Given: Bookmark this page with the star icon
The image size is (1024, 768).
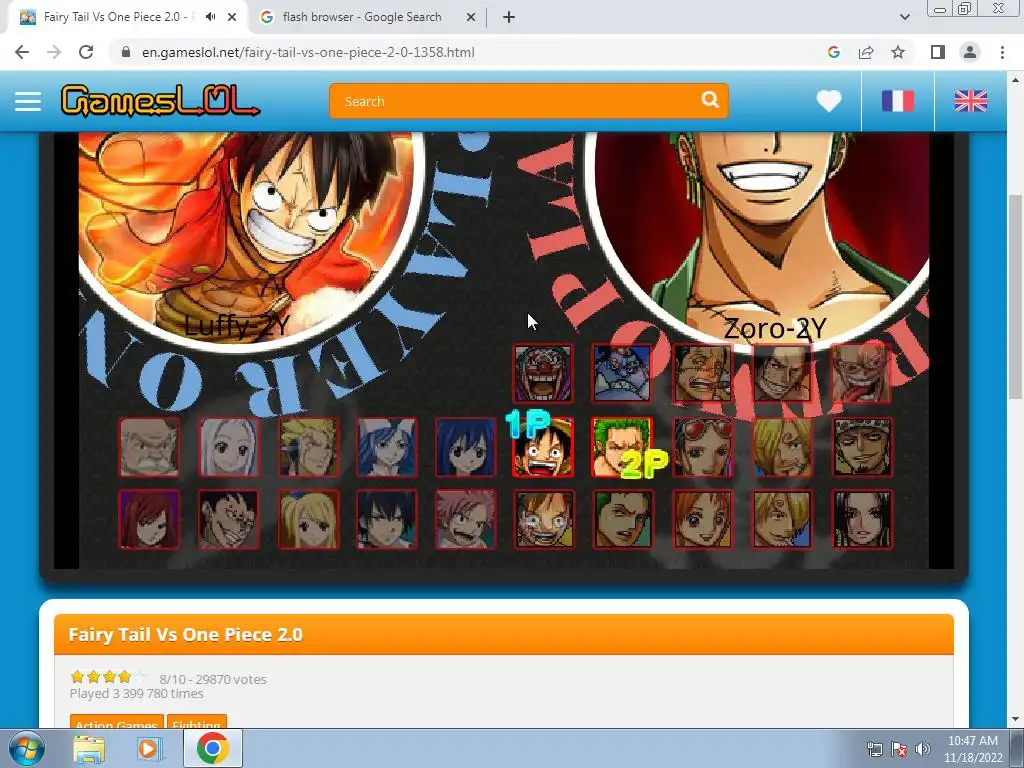Looking at the screenshot, I should point(898,52).
